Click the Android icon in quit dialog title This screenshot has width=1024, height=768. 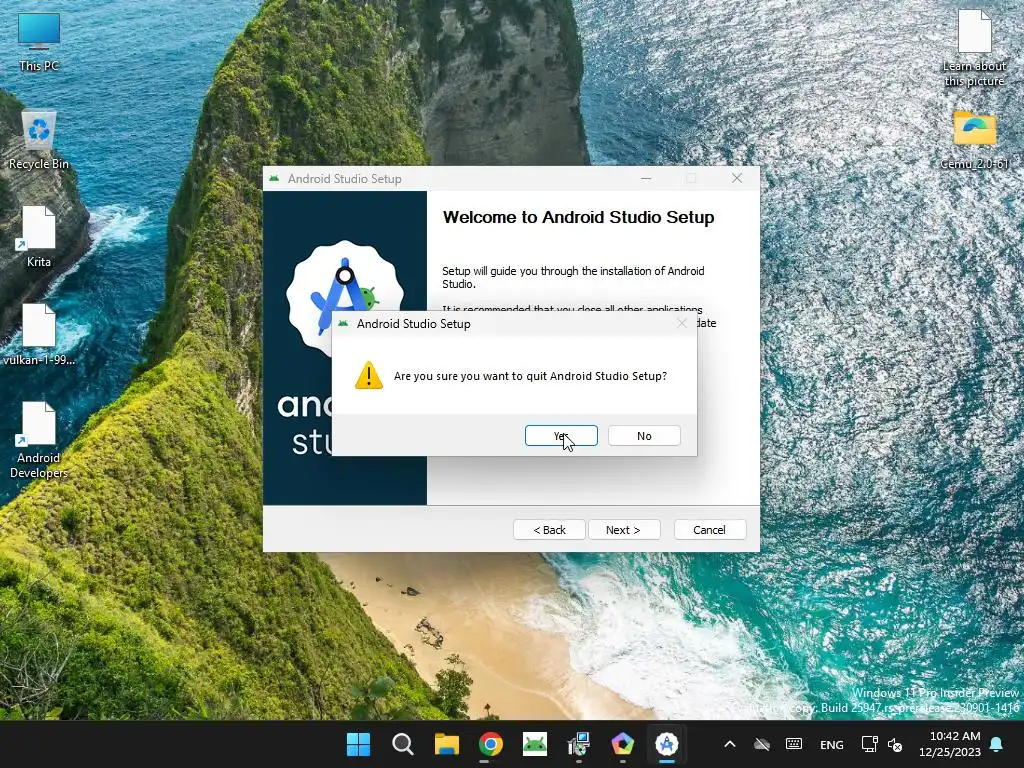344,323
